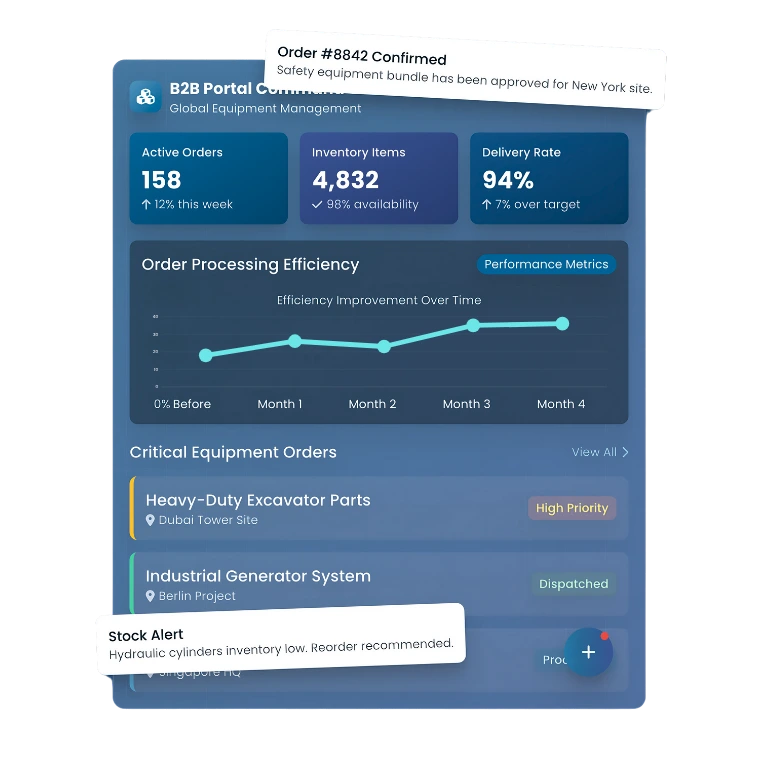The height and width of the screenshot is (768, 768).
Task: Open the Heavy-Duty Excavator Parts order
Action: pyautogui.click(x=379, y=508)
